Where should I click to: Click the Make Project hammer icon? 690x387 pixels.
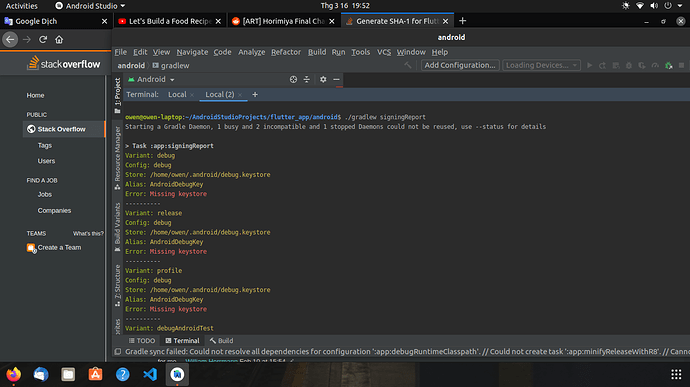click(x=408, y=65)
